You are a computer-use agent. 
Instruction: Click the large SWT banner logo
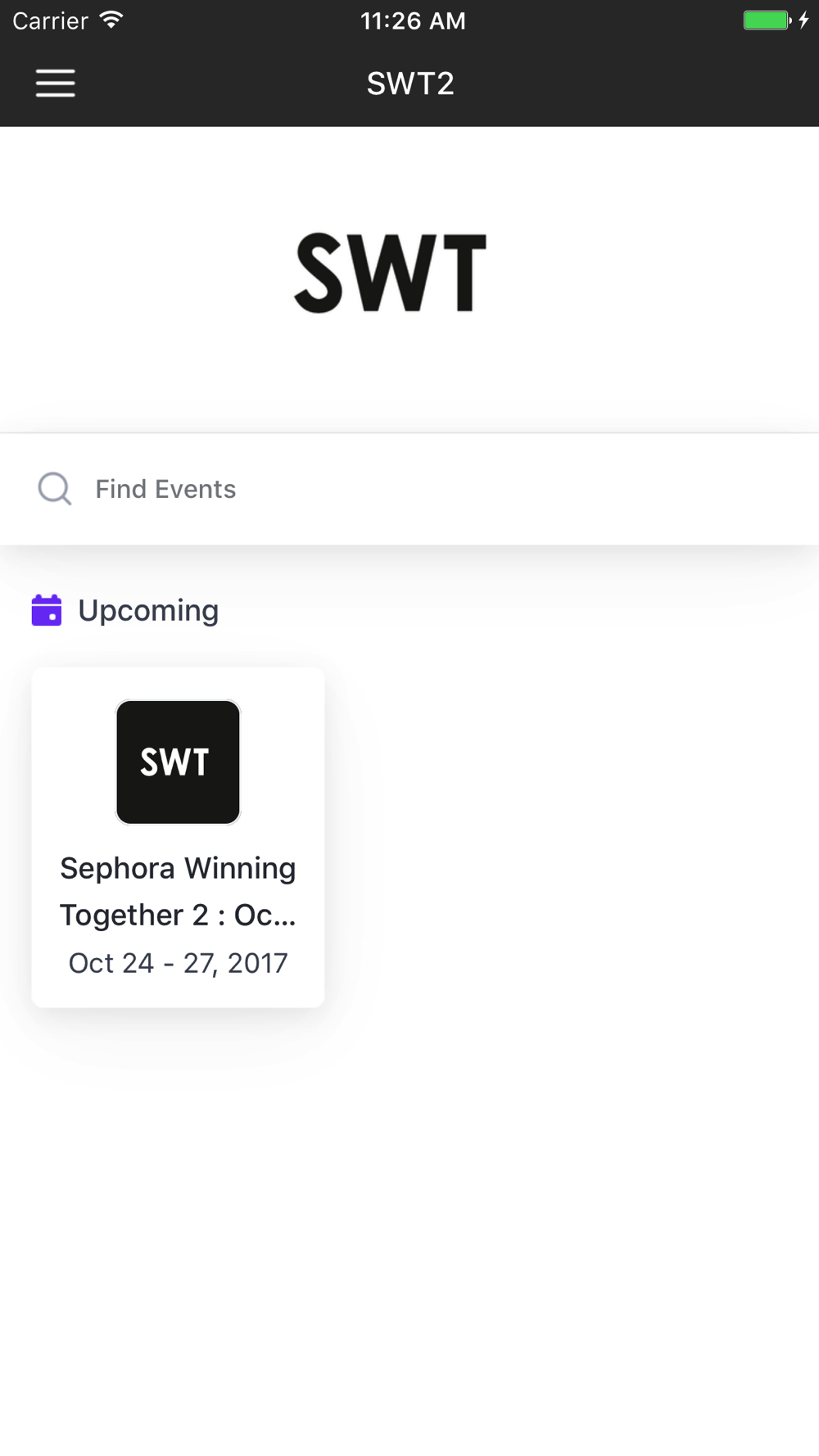click(391, 273)
